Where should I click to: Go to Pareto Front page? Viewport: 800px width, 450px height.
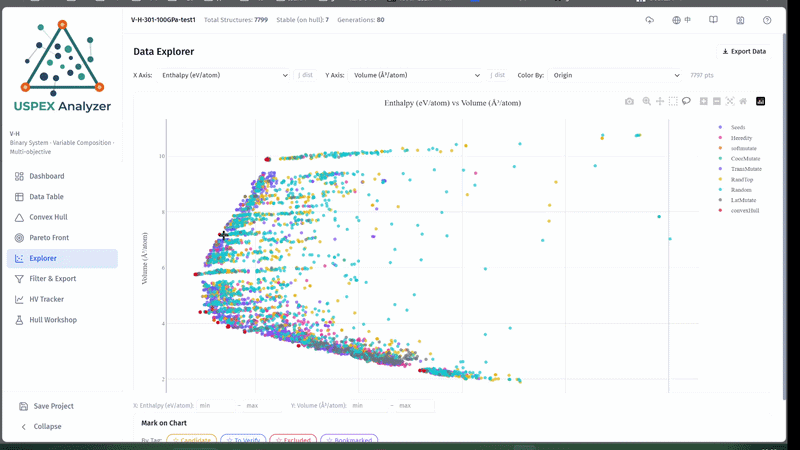point(62,238)
